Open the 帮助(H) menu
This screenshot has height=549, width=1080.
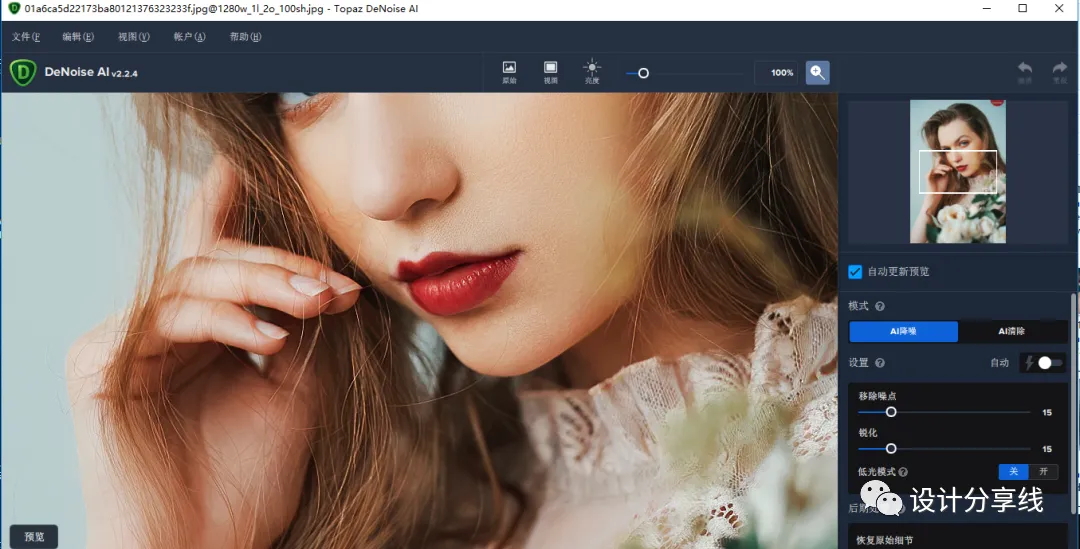click(245, 37)
